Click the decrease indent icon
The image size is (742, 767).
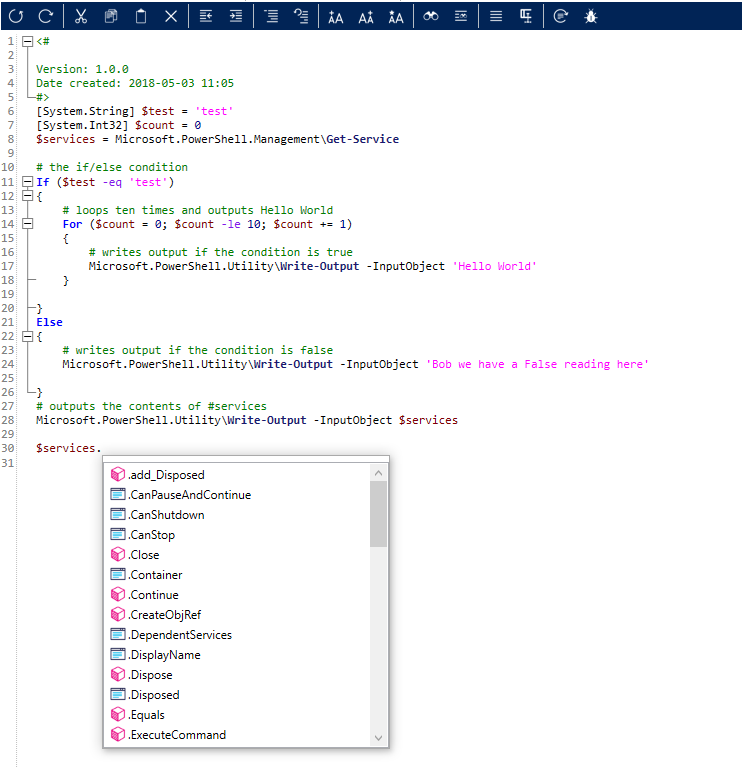[x=205, y=16]
